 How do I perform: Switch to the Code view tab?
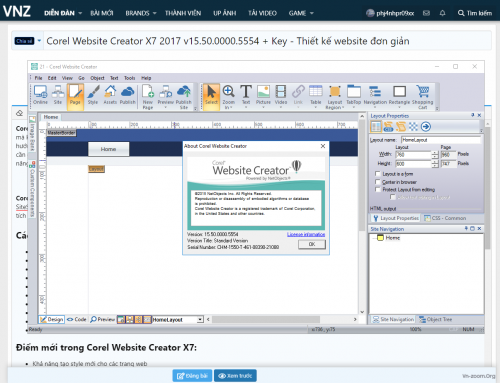77,319
